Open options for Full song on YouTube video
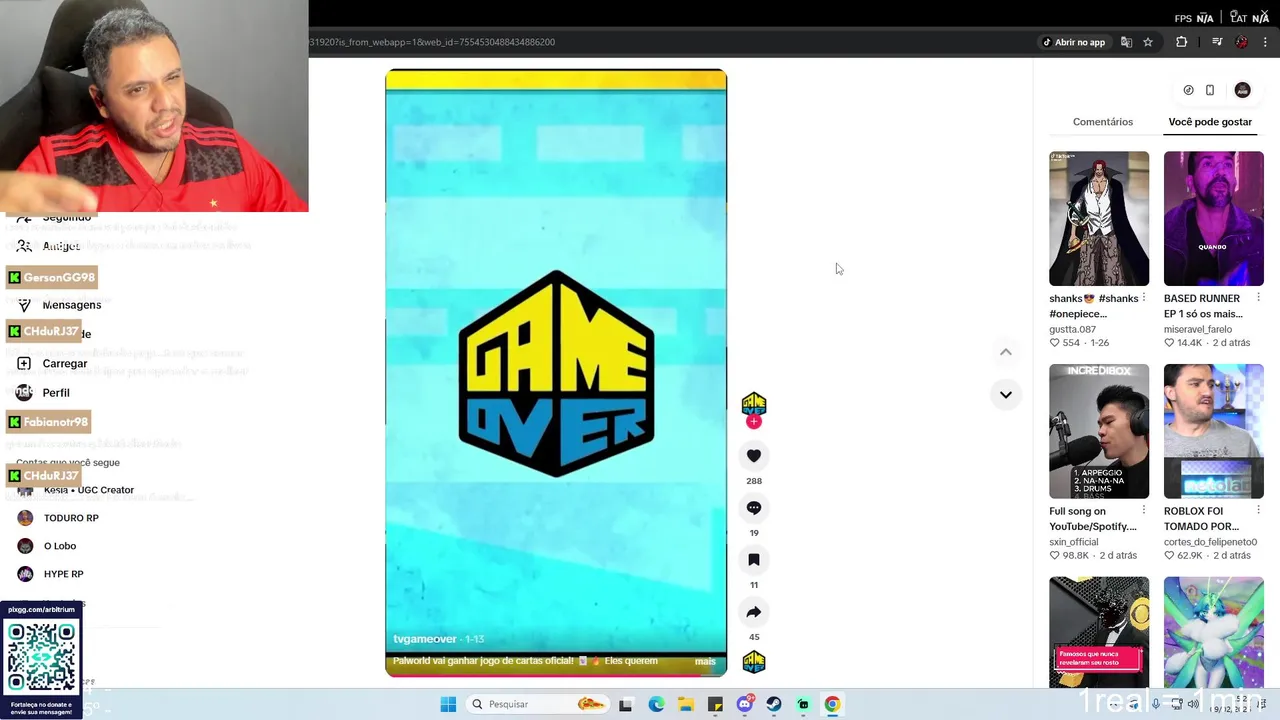The height and width of the screenshot is (720, 1280). (x=1144, y=511)
